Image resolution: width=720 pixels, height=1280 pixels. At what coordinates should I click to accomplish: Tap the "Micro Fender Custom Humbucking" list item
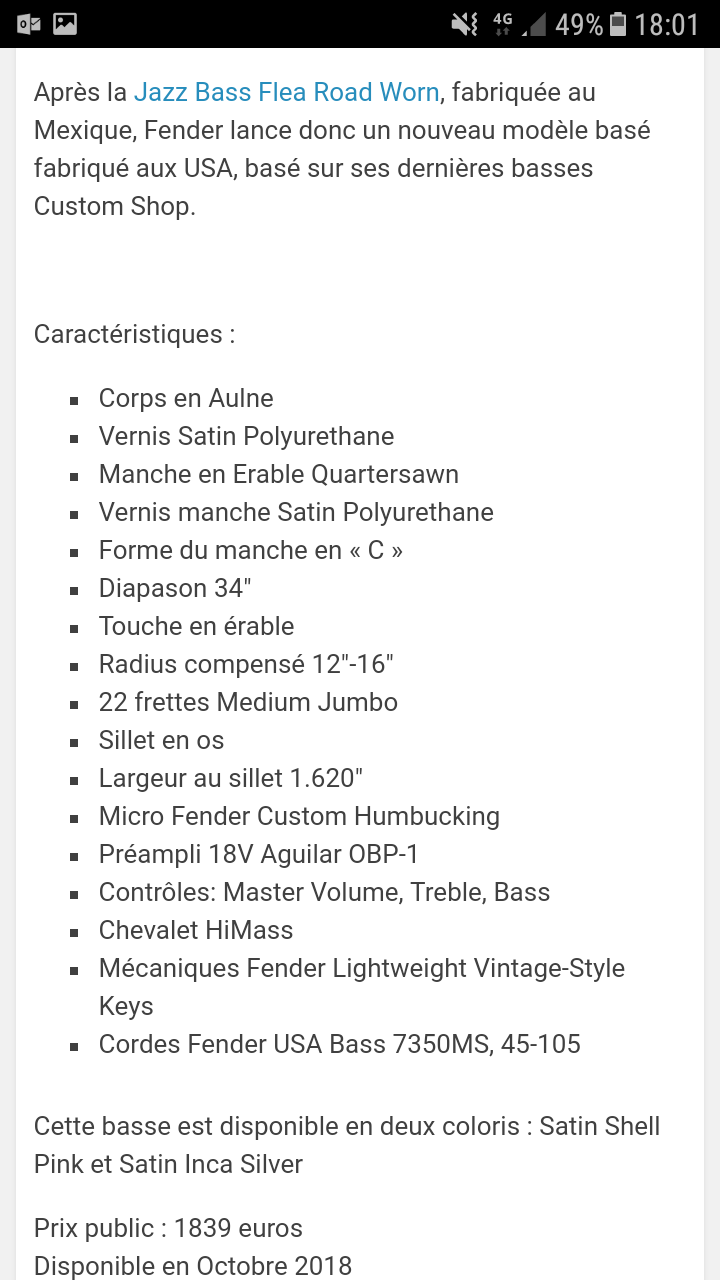(299, 816)
